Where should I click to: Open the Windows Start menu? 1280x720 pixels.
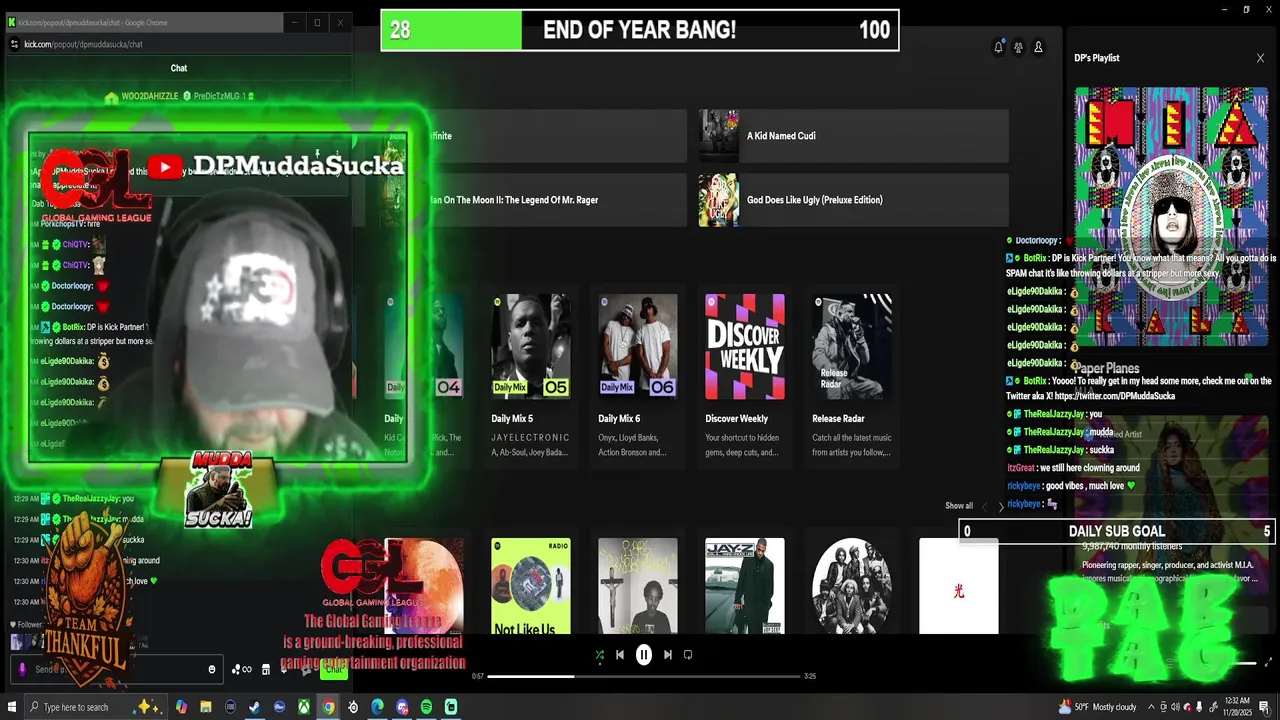pos(12,707)
